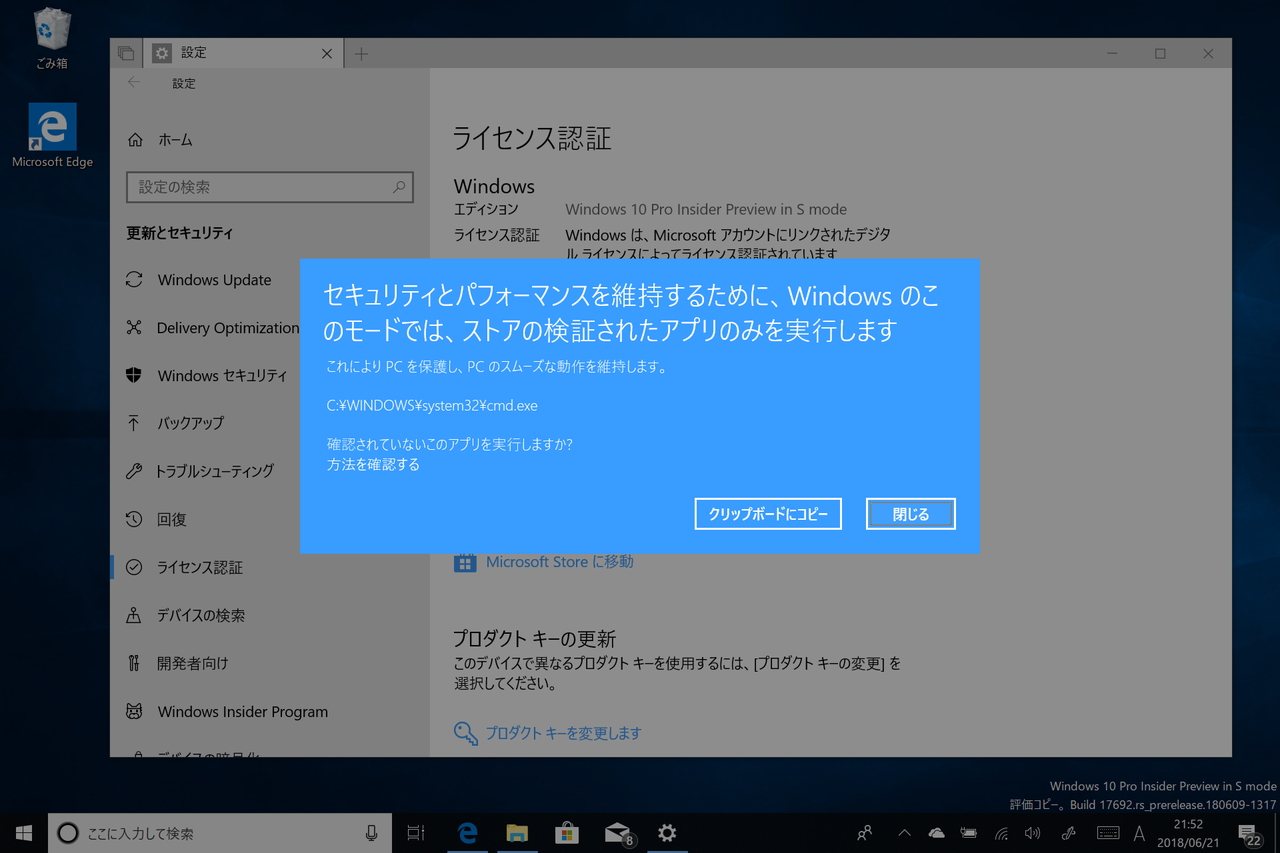Click the プロダクト キーを変更します link
Viewport: 1280px width, 853px height.
pos(564,733)
